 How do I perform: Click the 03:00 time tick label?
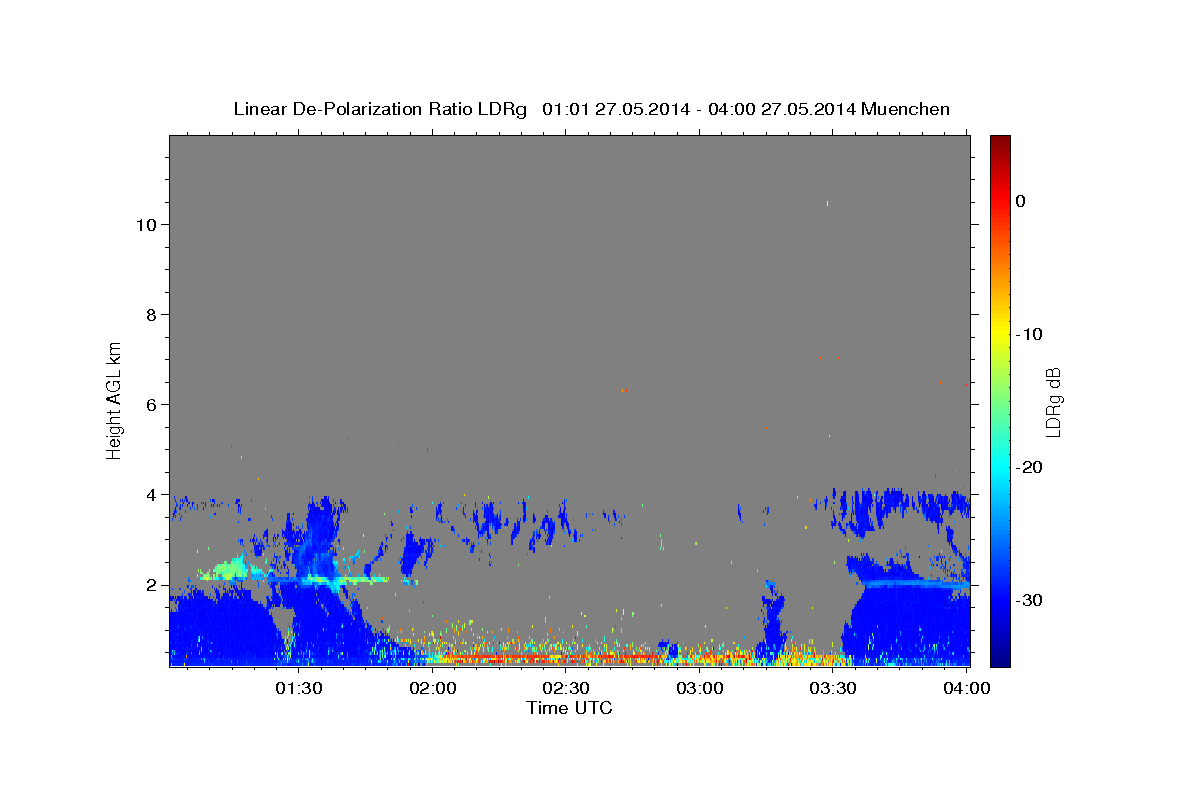pos(700,688)
